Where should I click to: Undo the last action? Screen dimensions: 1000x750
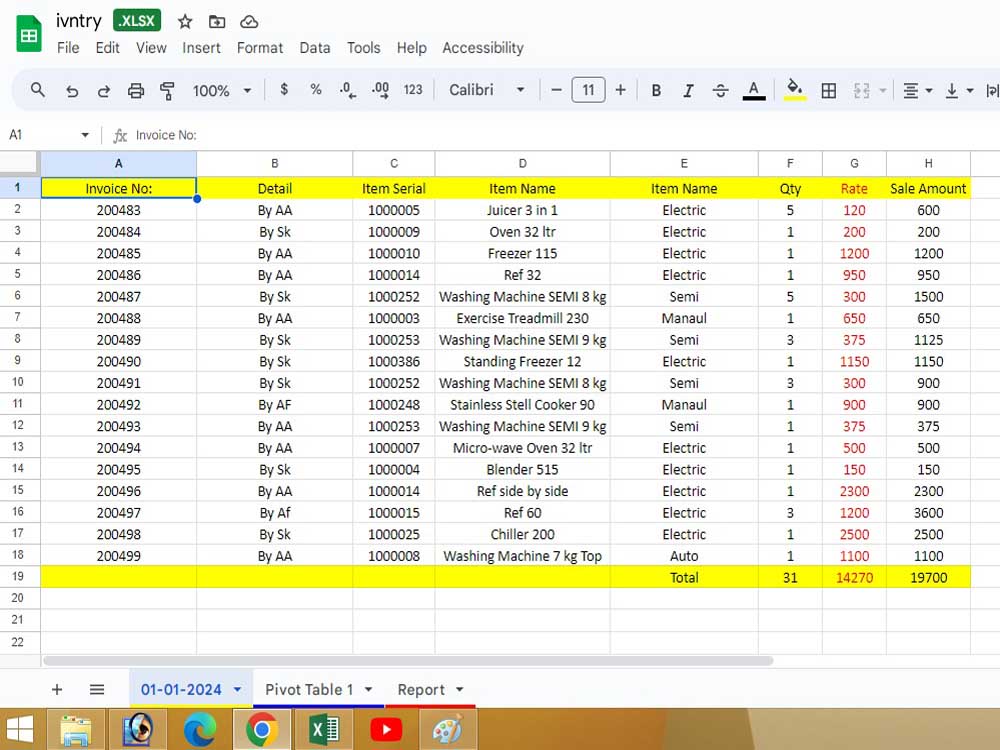72,91
